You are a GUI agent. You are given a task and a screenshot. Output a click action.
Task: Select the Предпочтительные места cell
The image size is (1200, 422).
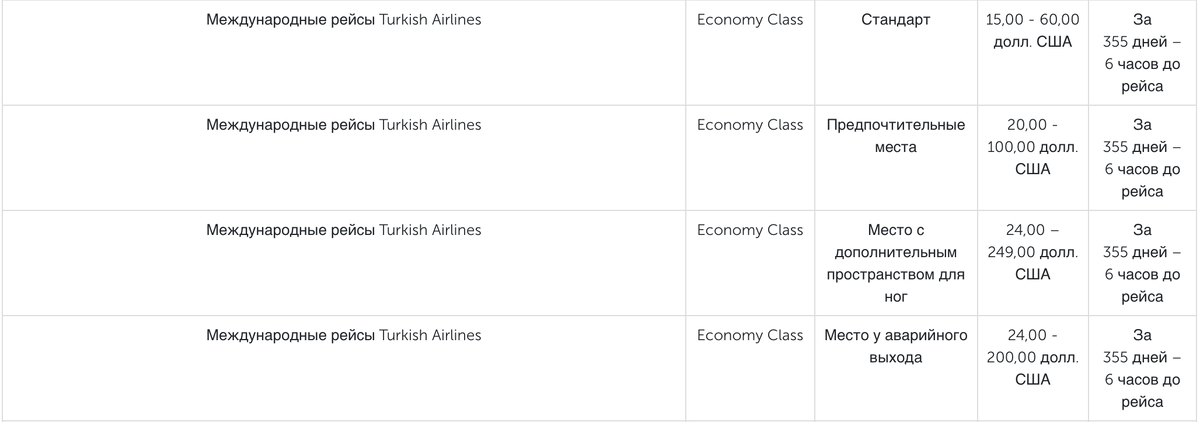pyautogui.click(x=896, y=136)
